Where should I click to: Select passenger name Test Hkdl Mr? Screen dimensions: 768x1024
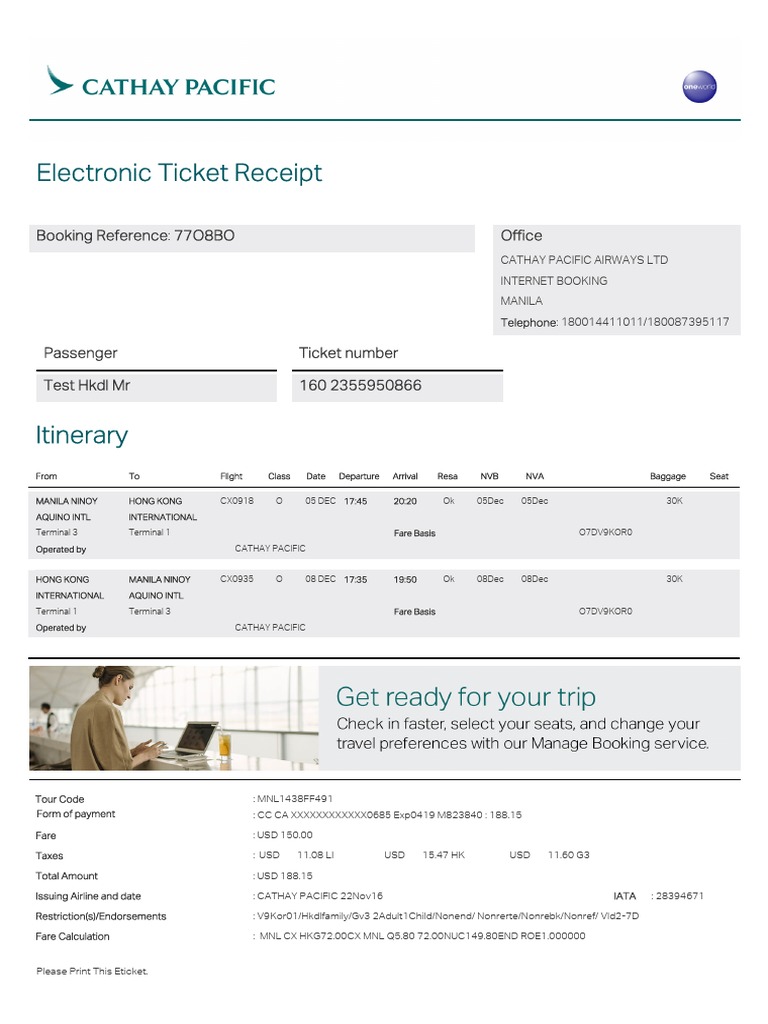point(87,386)
